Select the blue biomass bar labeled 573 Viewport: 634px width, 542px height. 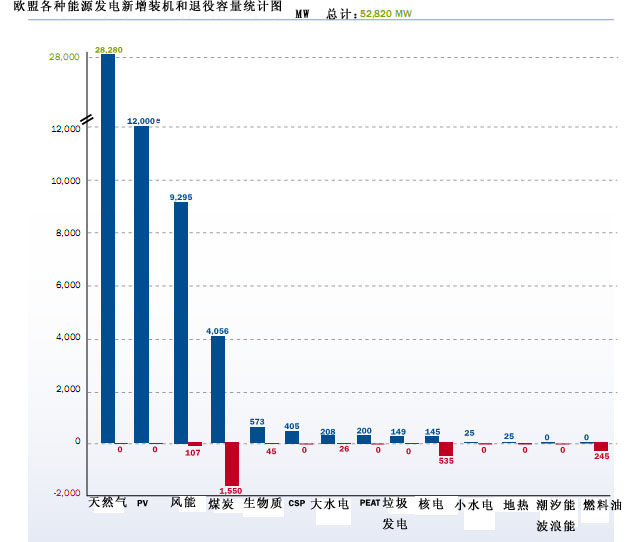coord(257,436)
